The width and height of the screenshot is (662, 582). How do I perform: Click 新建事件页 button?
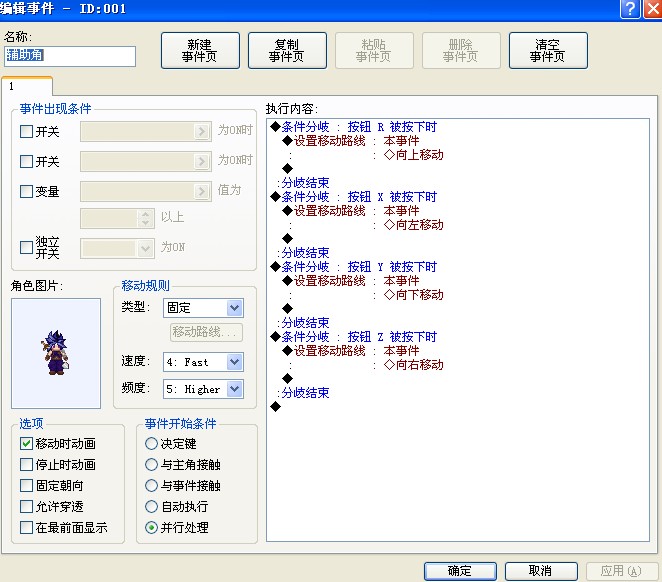[200, 50]
